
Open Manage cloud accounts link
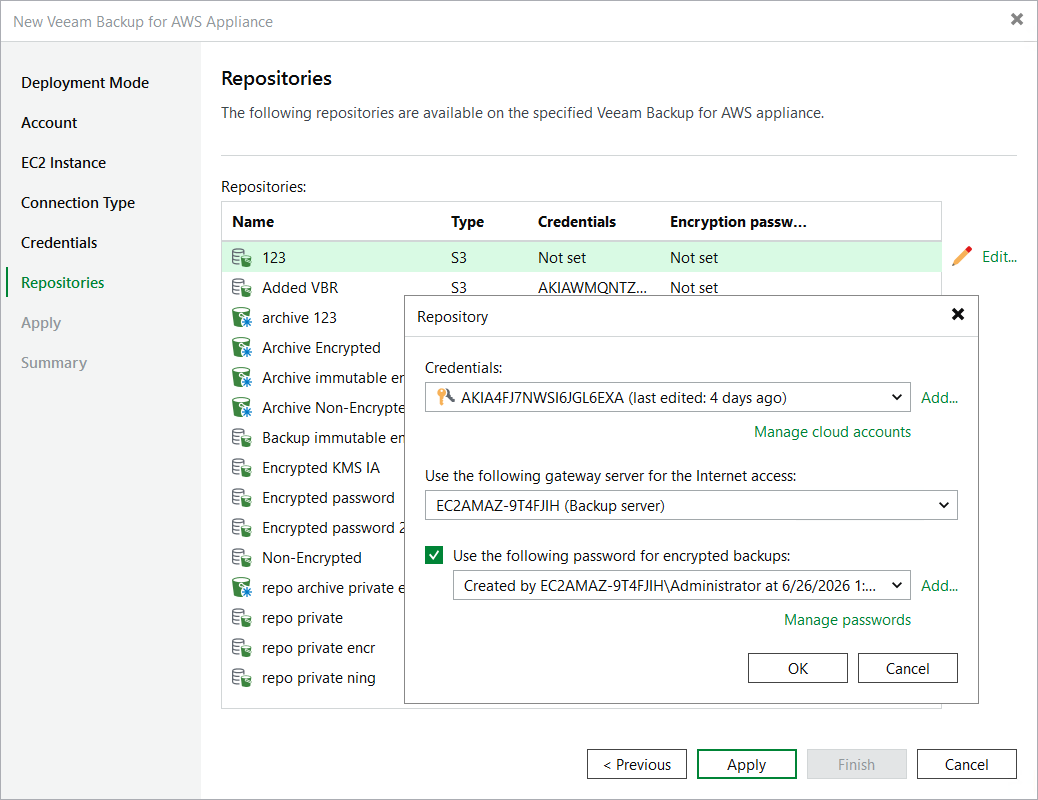[x=832, y=432]
